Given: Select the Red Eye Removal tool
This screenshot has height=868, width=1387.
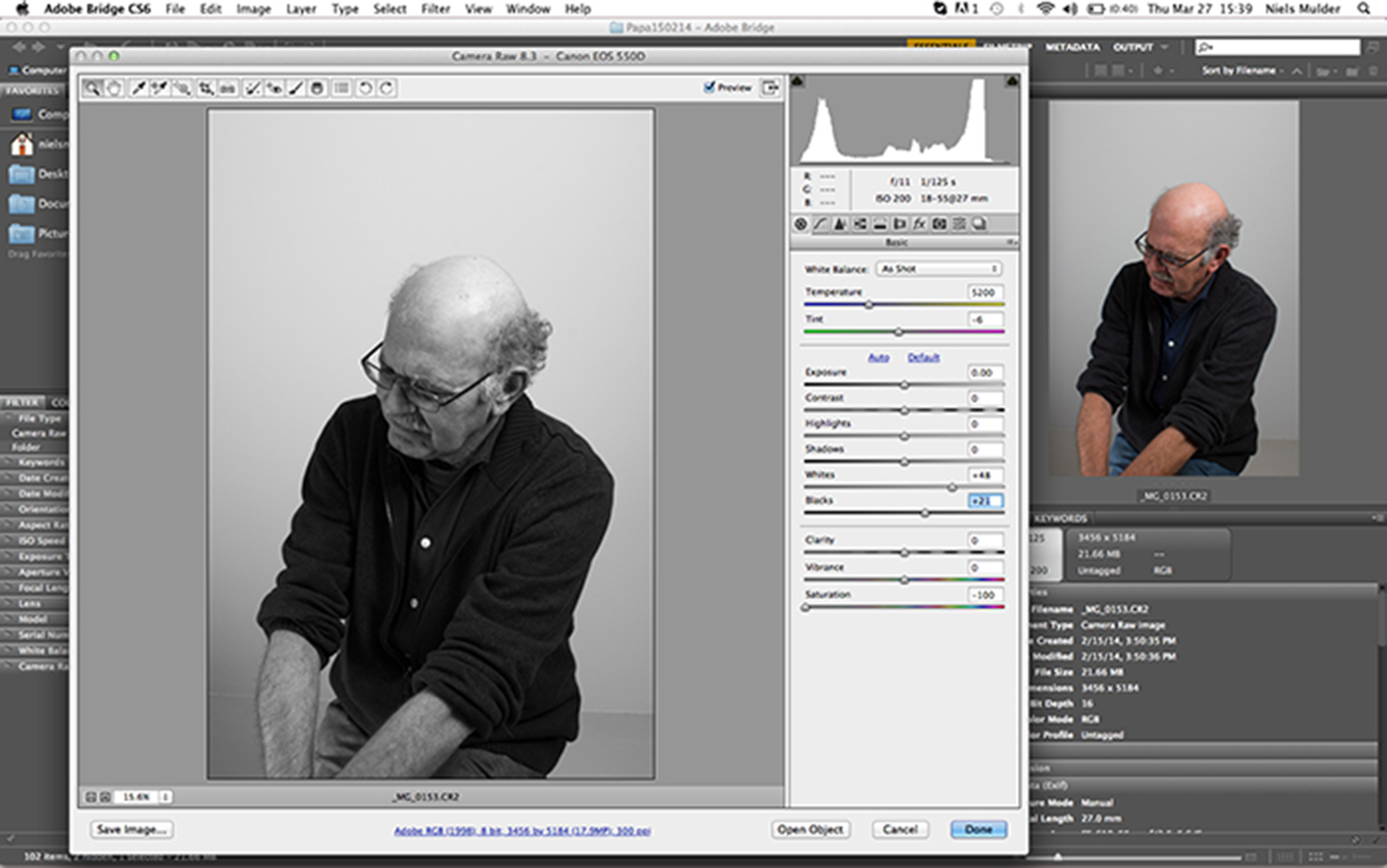Looking at the screenshot, I should pos(274,88).
